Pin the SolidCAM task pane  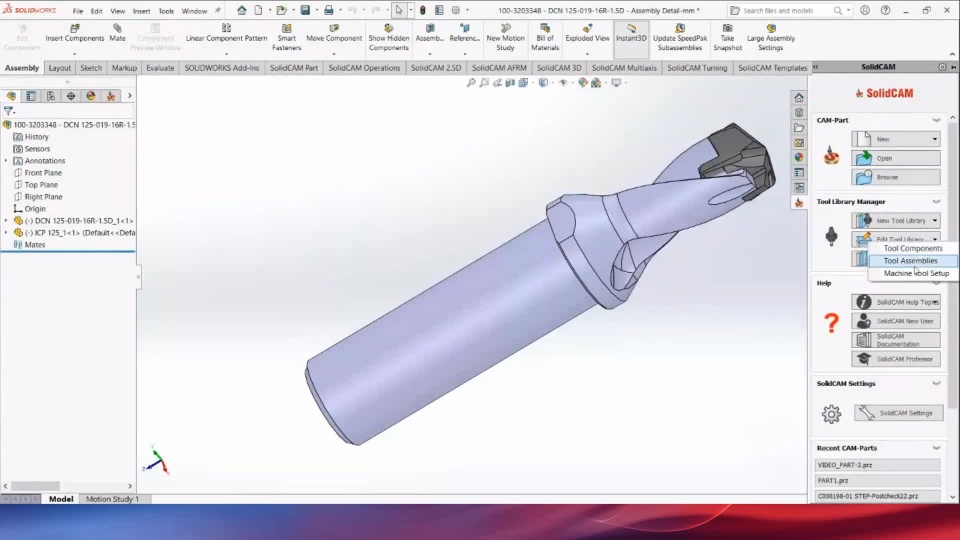tap(954, 67)
